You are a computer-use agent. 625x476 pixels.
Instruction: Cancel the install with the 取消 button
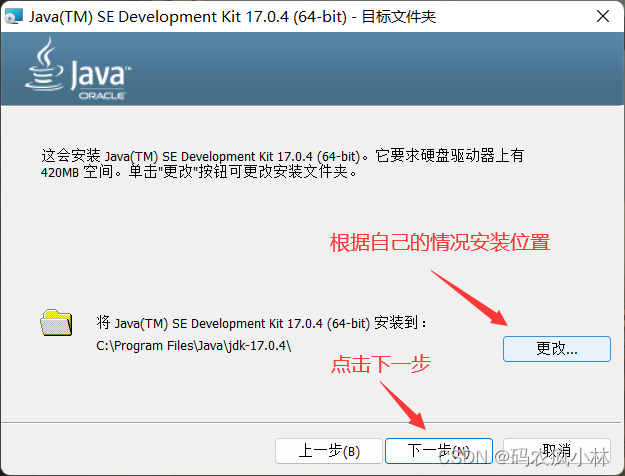coord(556,451)
